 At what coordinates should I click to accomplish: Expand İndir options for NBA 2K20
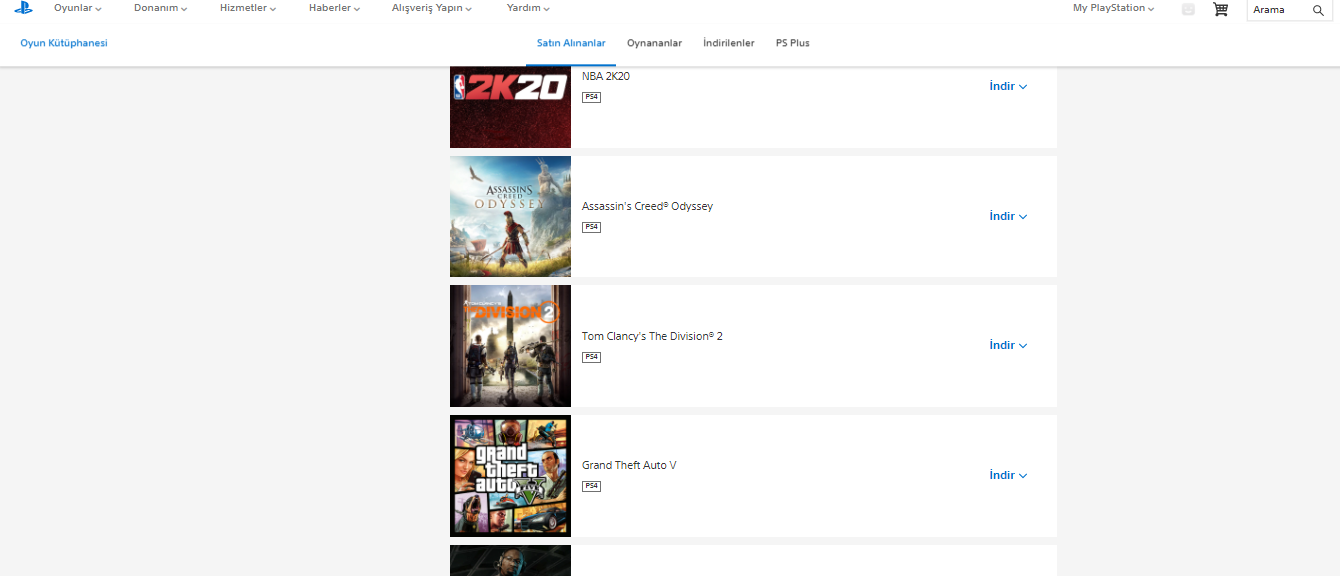pos(1008,86)
